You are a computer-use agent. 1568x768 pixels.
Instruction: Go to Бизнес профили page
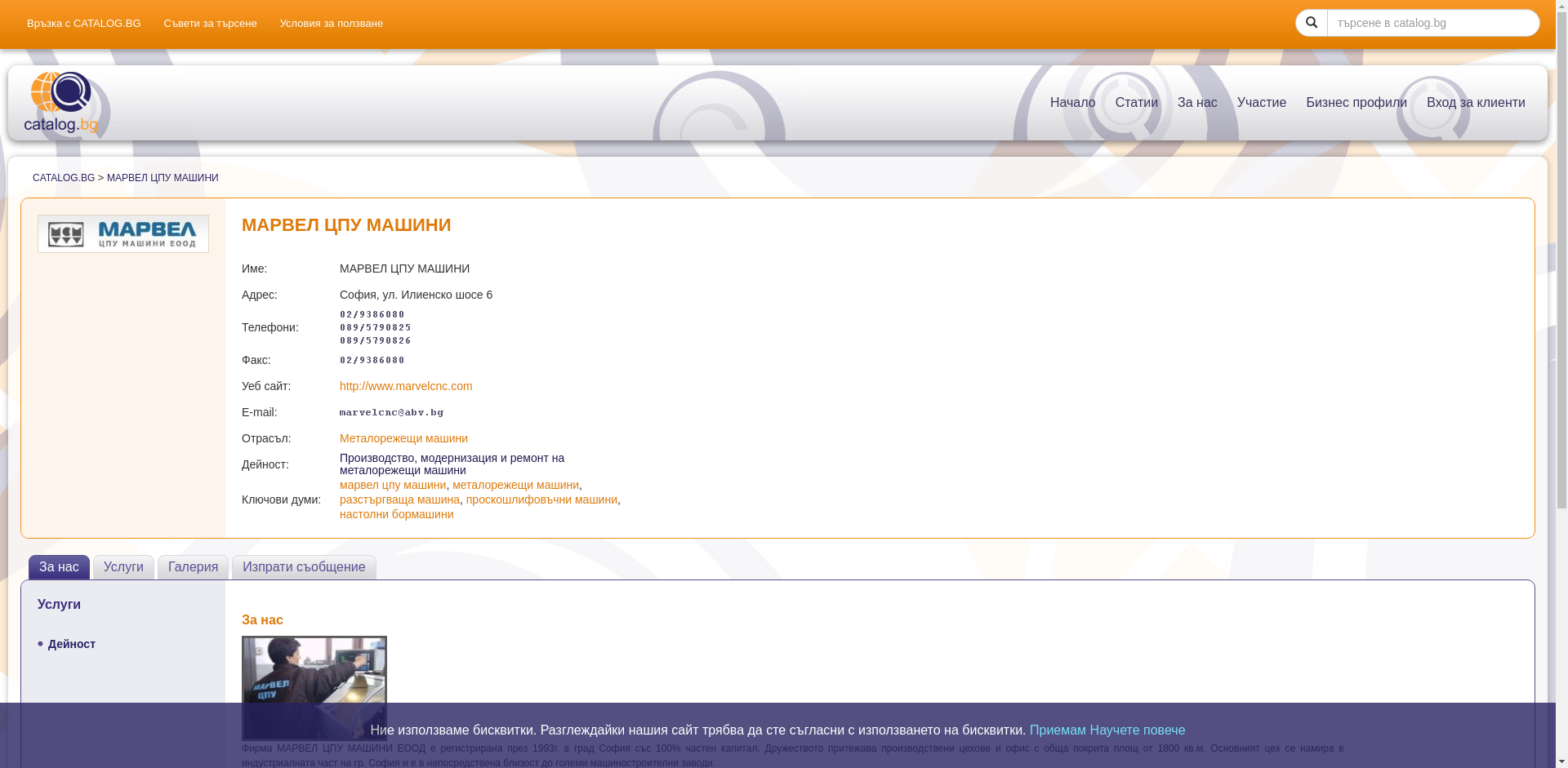coord(1356,103)
